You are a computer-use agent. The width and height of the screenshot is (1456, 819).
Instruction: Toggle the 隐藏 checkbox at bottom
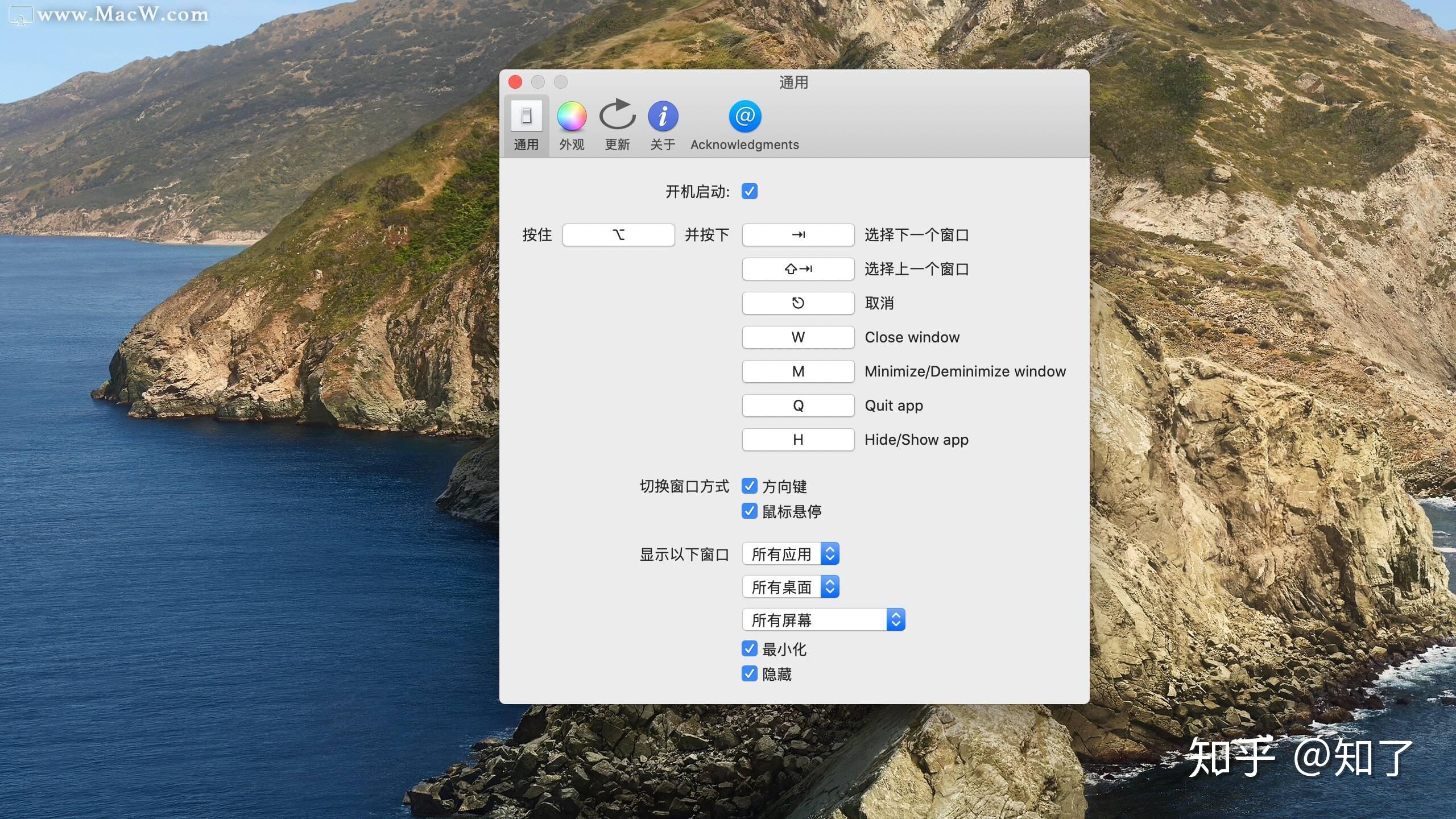click(x=750, y=674)
